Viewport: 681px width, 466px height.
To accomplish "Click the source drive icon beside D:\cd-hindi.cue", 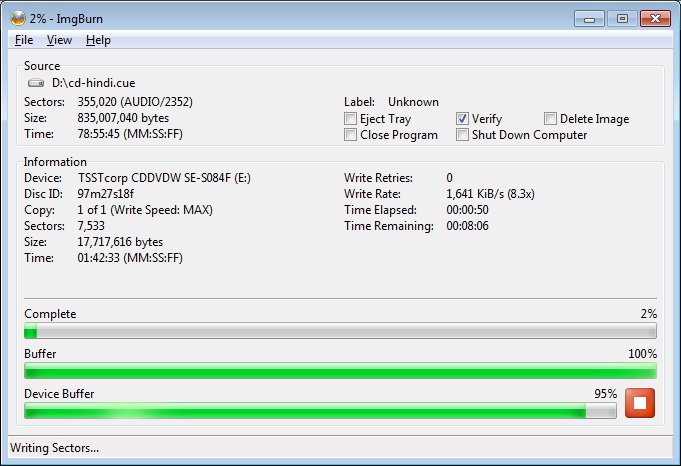I will pos(36,83).
